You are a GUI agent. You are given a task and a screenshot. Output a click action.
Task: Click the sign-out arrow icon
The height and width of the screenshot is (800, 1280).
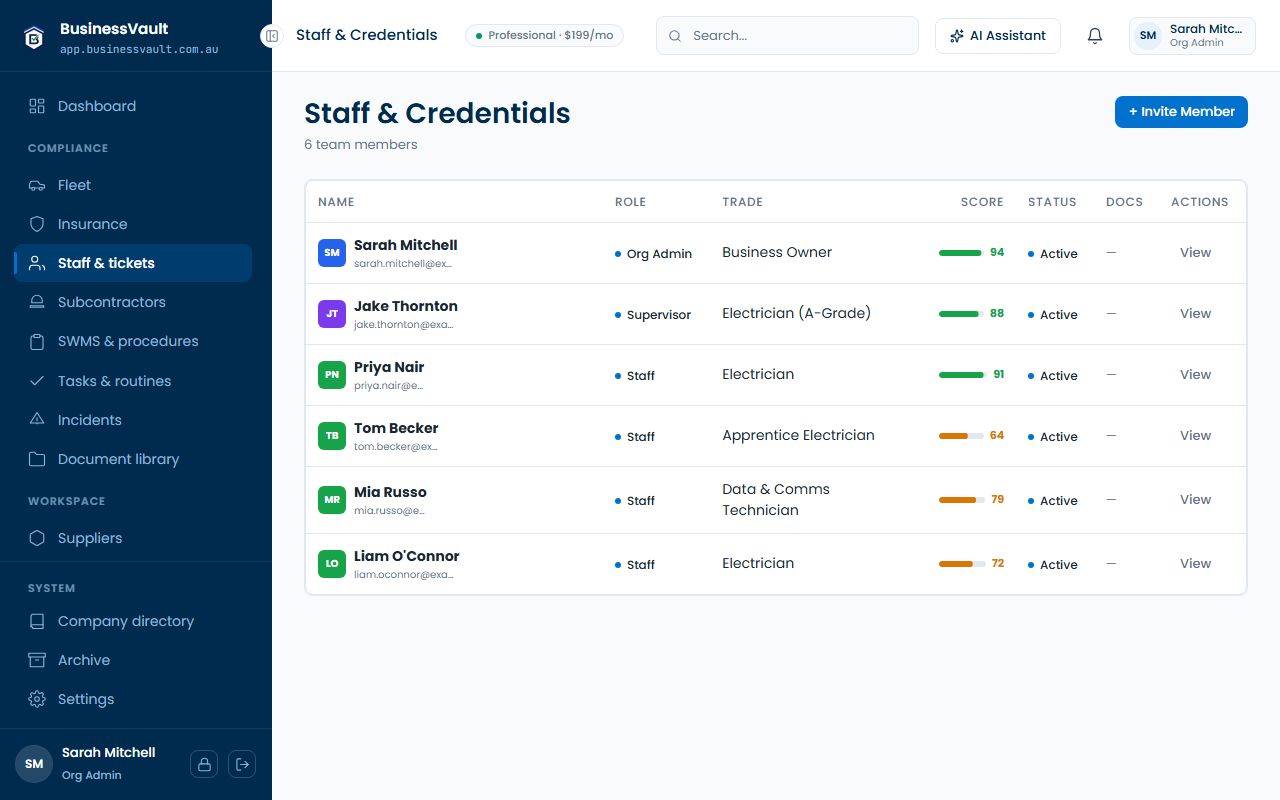(x=242, y=764)
